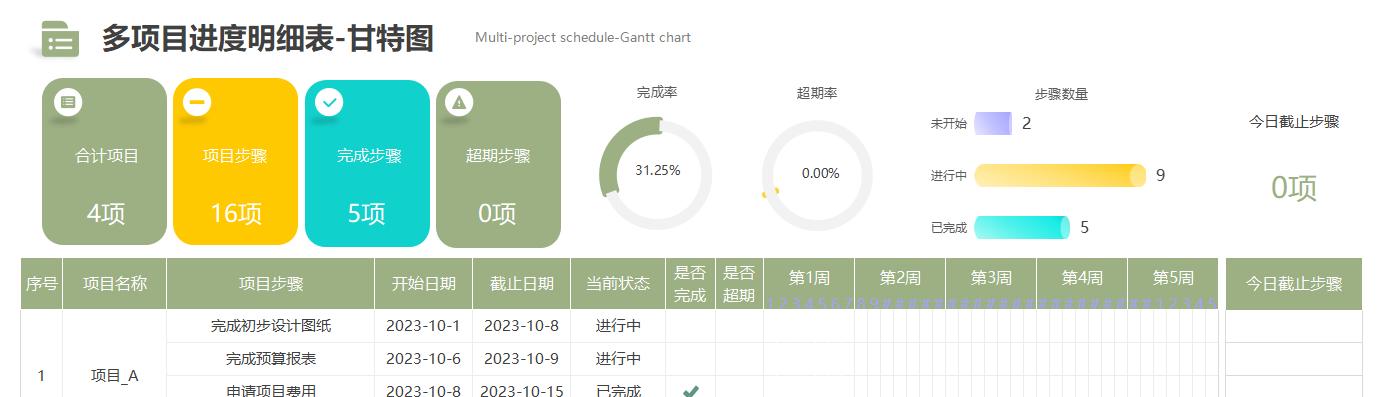
Task: Select the title 多项目进度明细表-甘特图
Action: pos(268,38)
